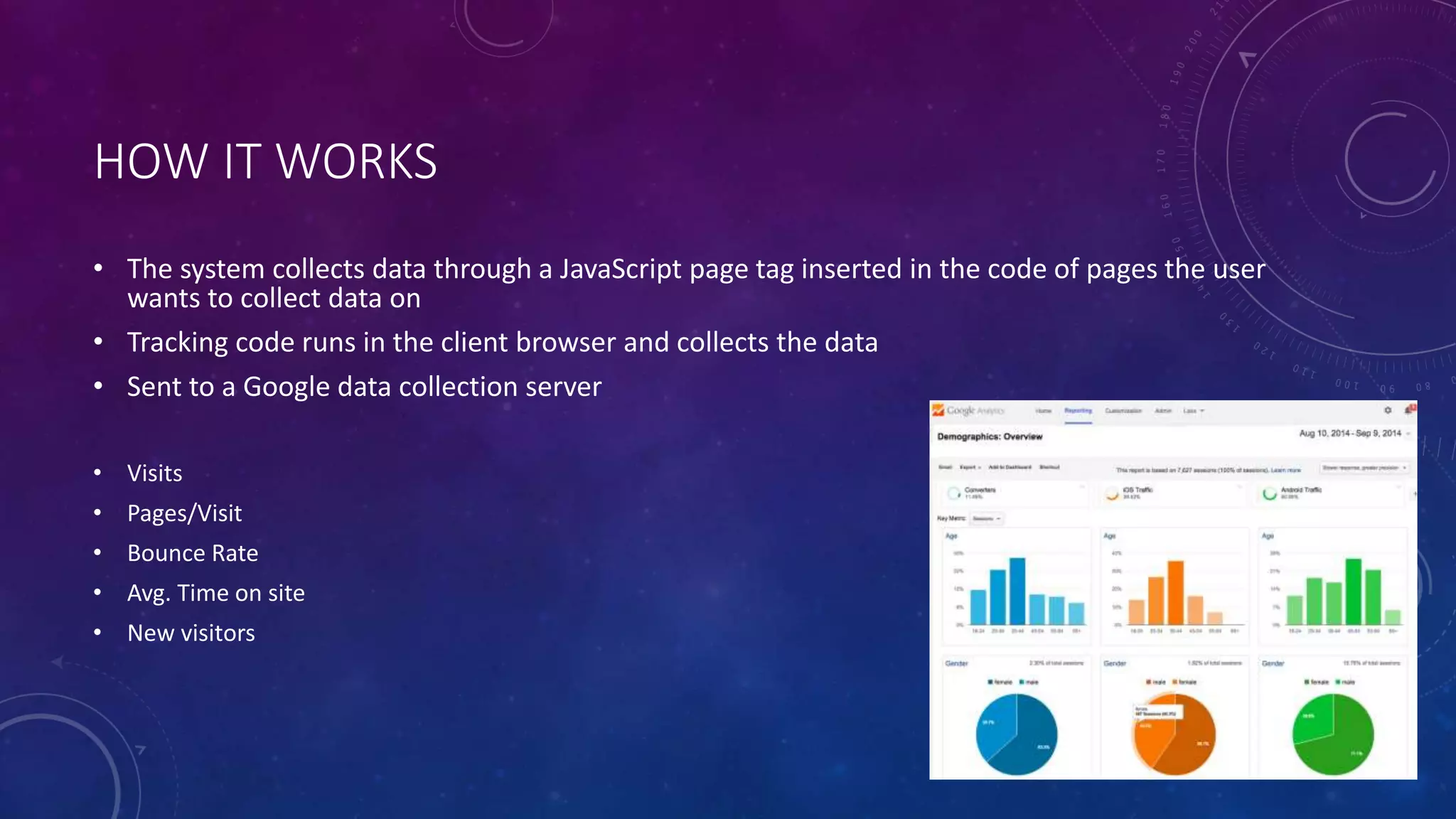Click the blue Gender pie chart
Image resolution: width=1456 pixels, height=819 pixels.
click(1017, 734)
